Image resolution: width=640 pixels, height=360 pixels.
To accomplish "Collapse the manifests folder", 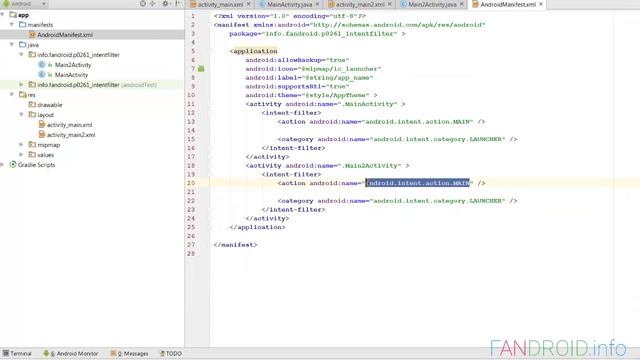I will (12, 24).
